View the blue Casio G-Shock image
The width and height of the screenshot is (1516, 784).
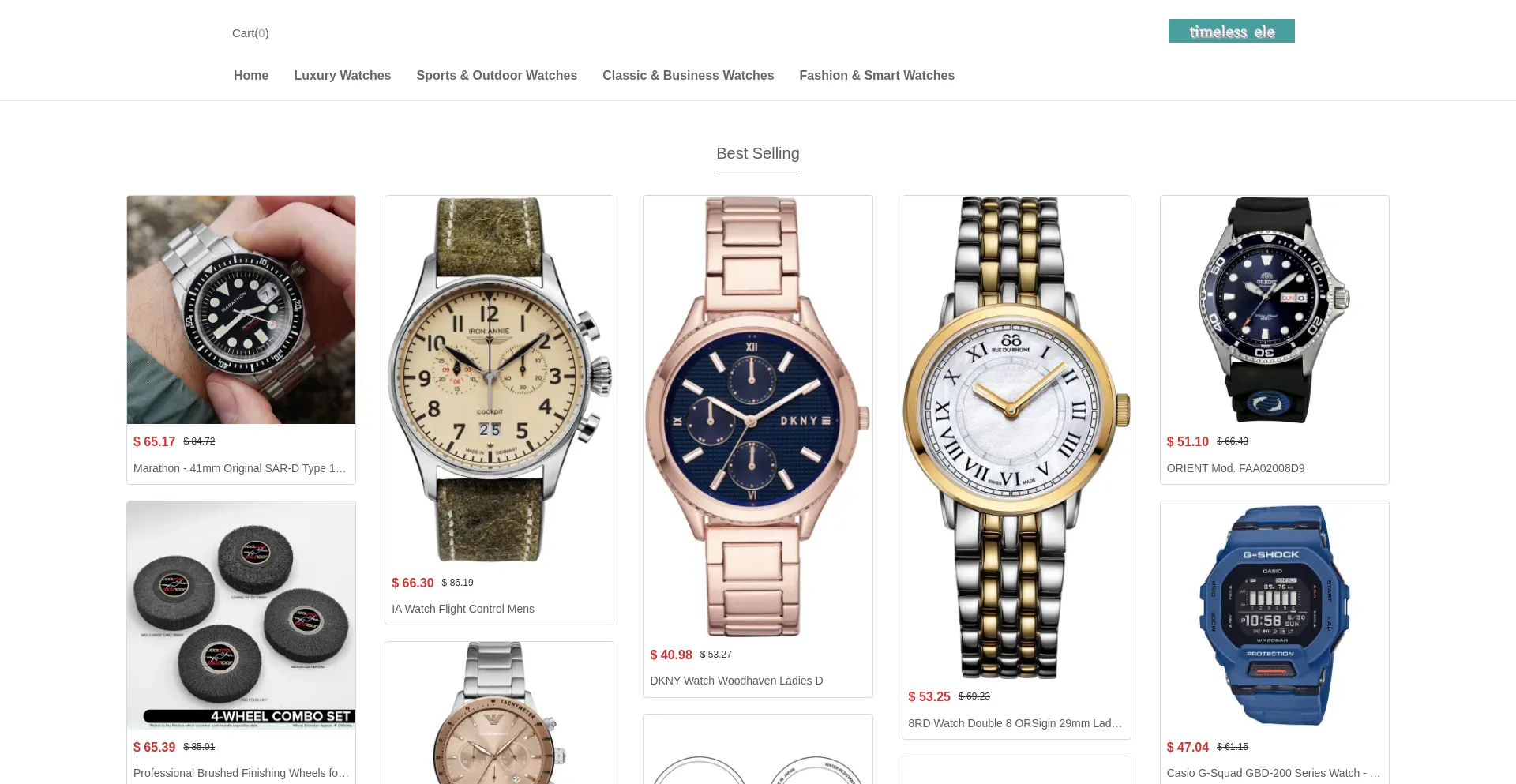point(1274,615)
